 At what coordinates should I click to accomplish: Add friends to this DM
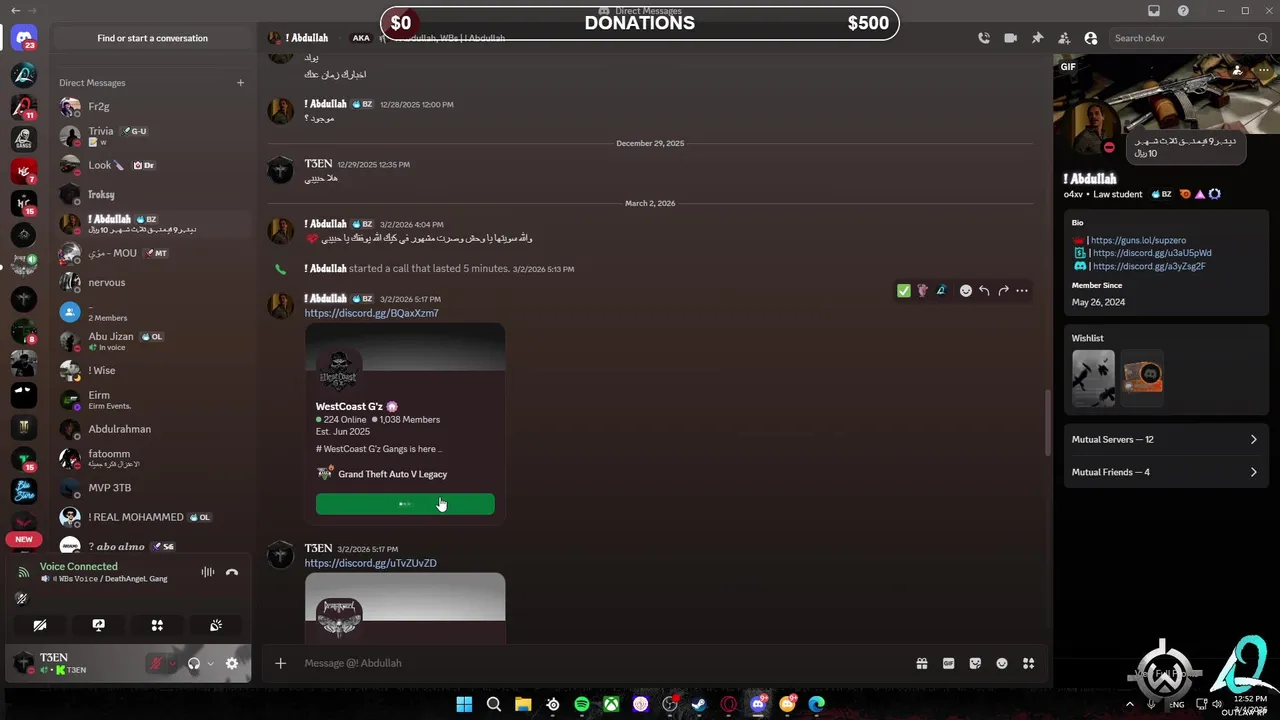pos(1064,38)
